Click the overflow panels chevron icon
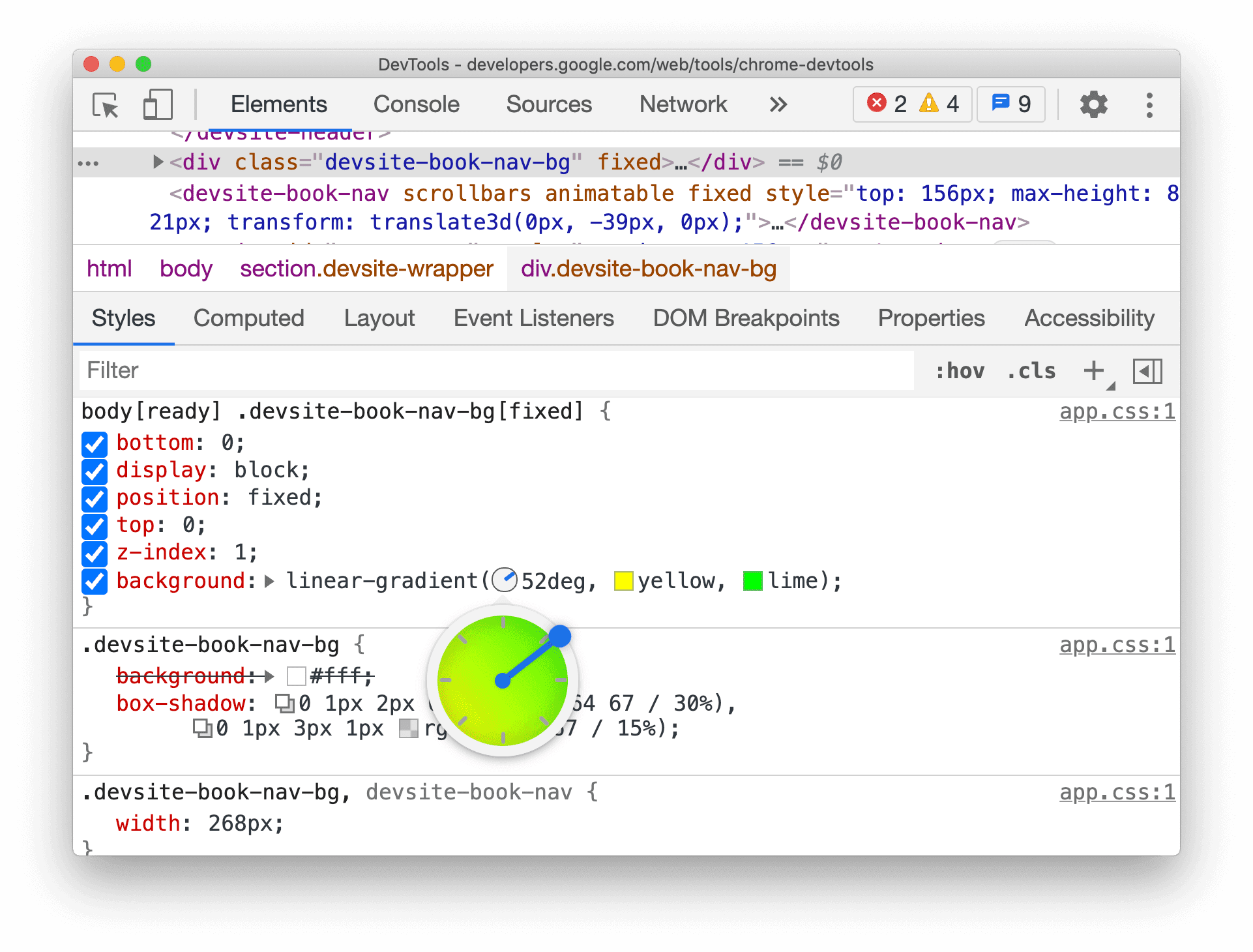 [779, 103]
